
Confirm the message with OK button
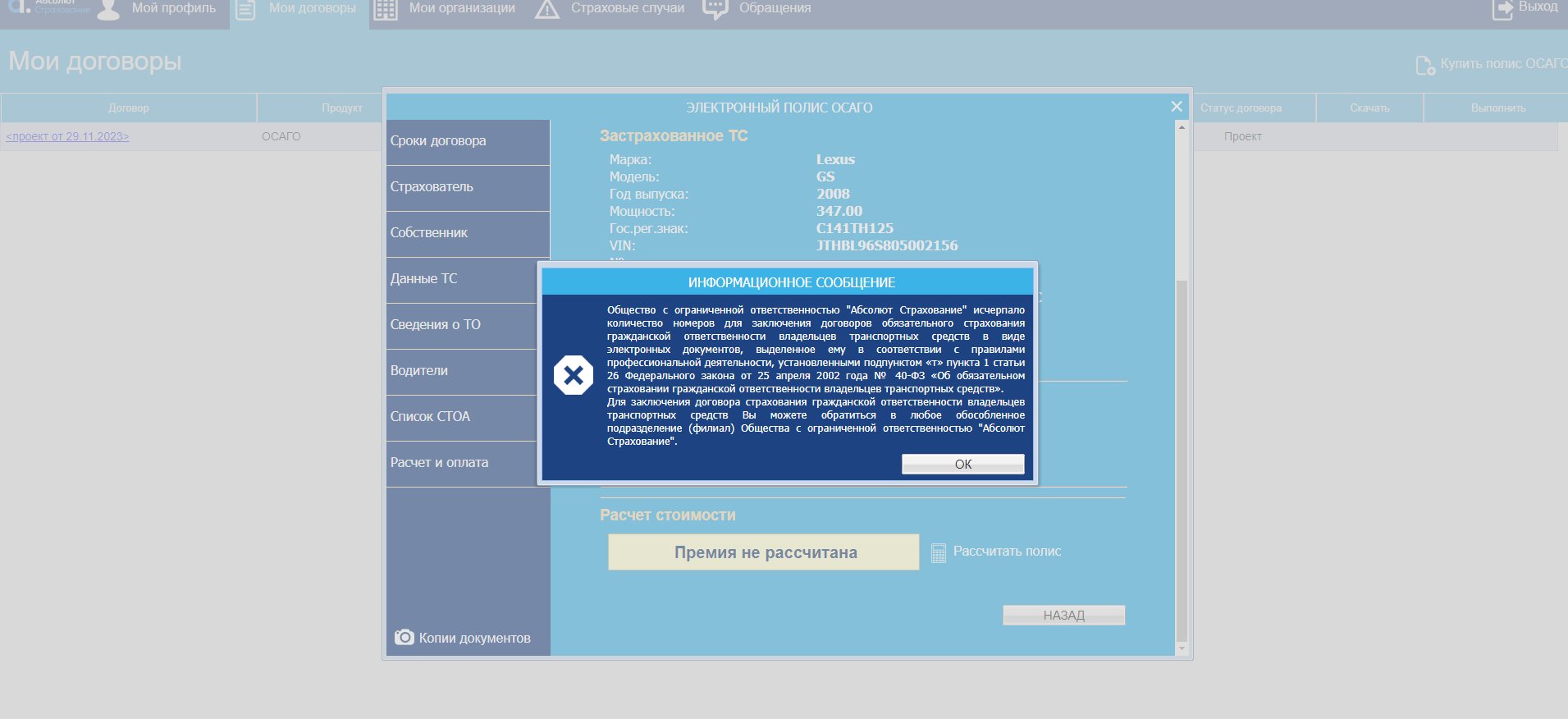point(963,464)
